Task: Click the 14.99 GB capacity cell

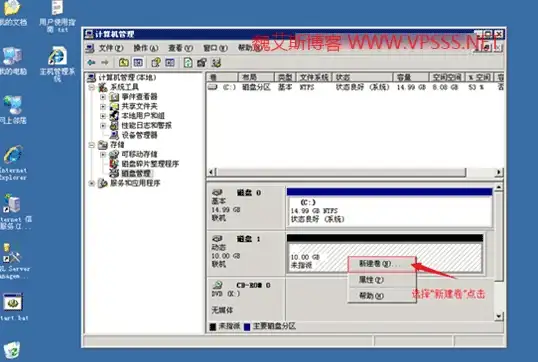Action: pos(411,87)
